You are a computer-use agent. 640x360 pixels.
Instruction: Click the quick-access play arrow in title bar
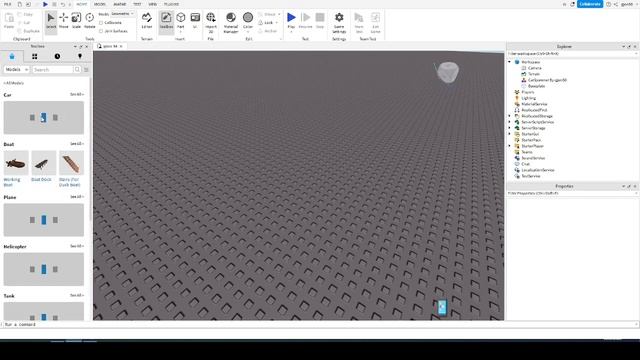(x=45, y=4)
